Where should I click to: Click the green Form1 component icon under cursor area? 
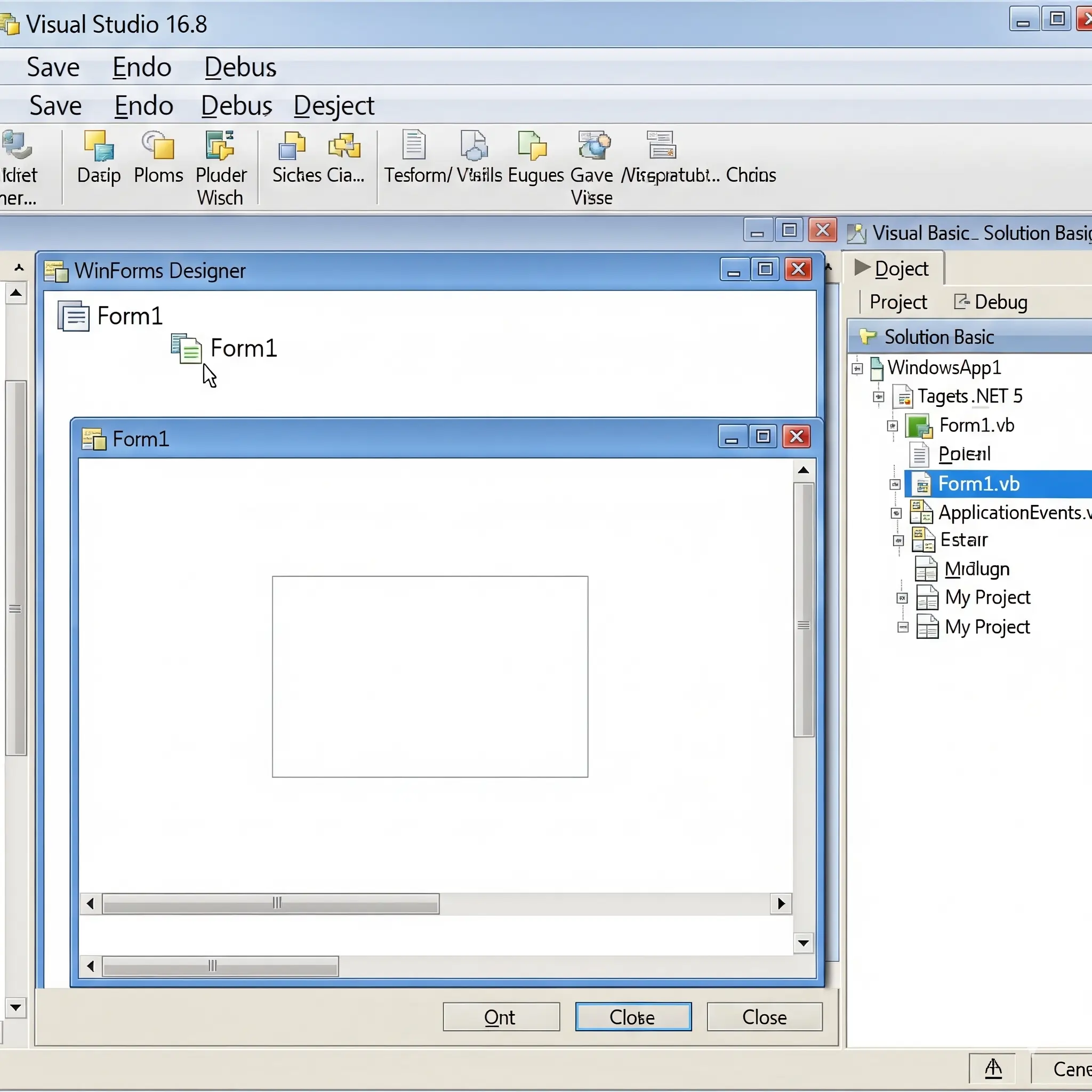(x=186, y=348)
